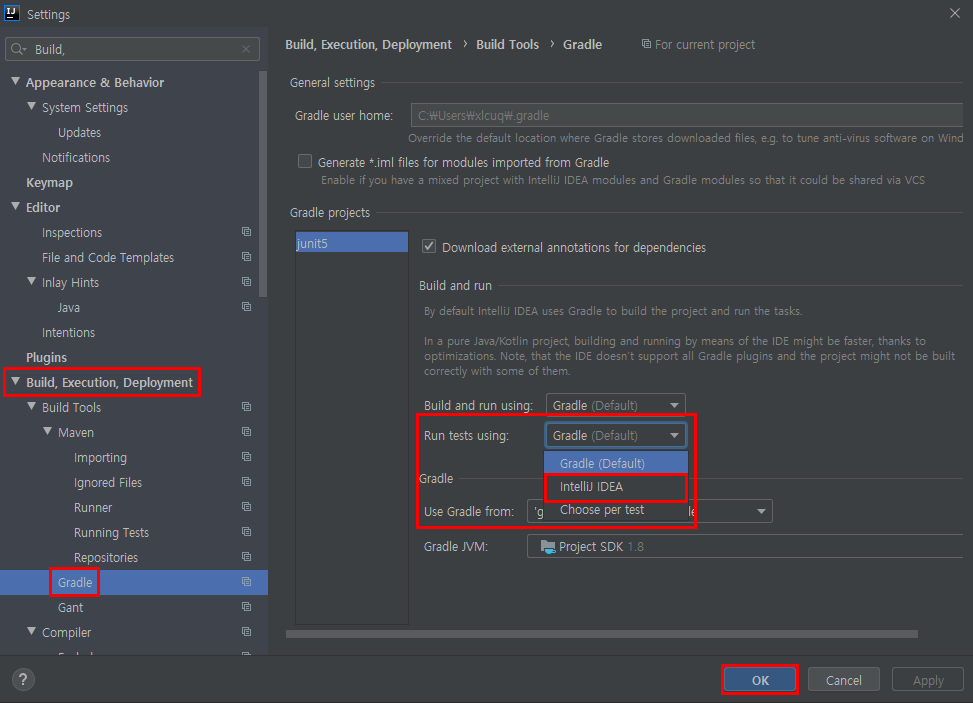Open Updates settings page
973x703 pixels.
coord(79,132)
